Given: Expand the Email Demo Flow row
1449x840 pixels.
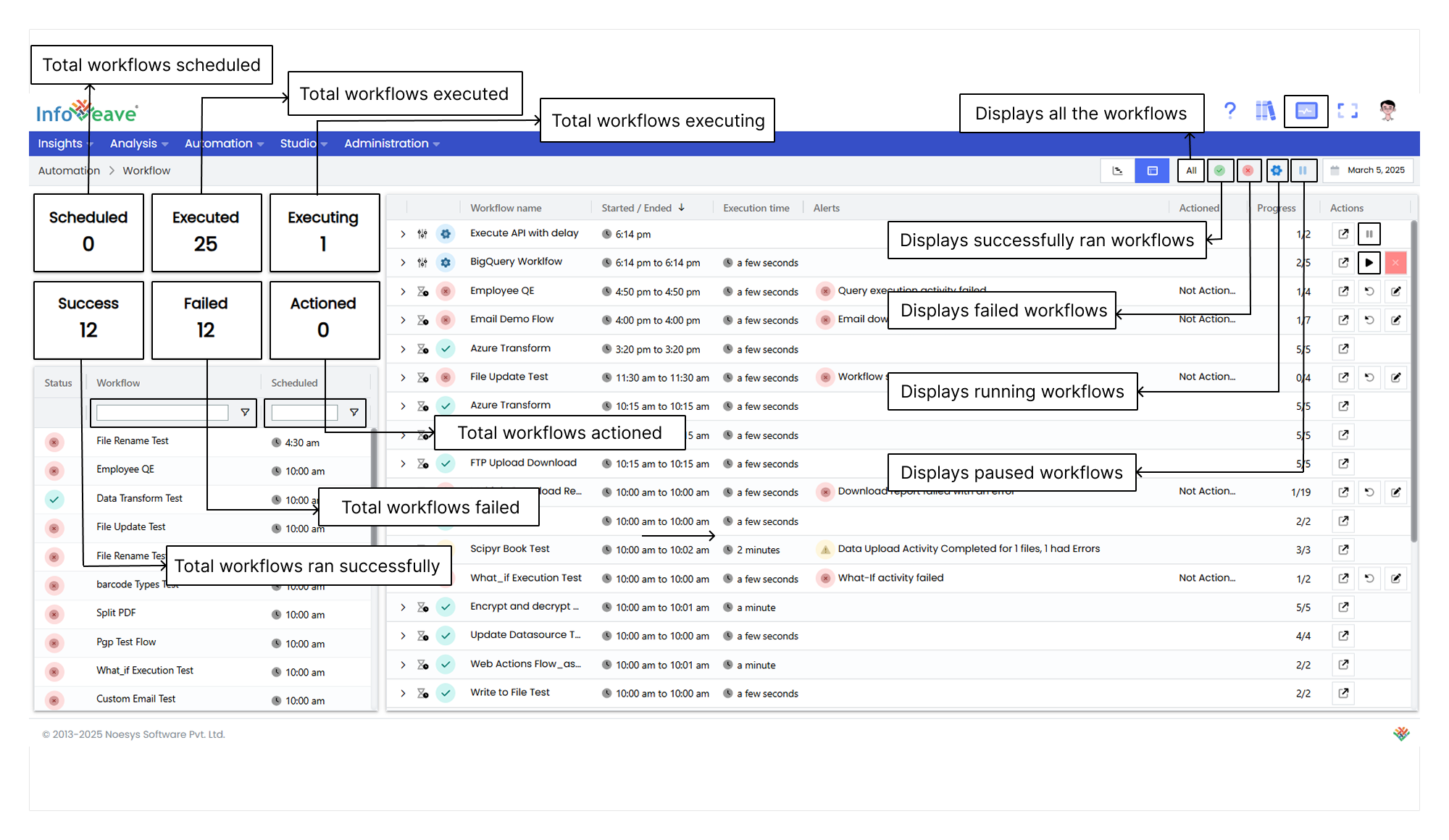Looking at the screenshot, I should point(403,319).
